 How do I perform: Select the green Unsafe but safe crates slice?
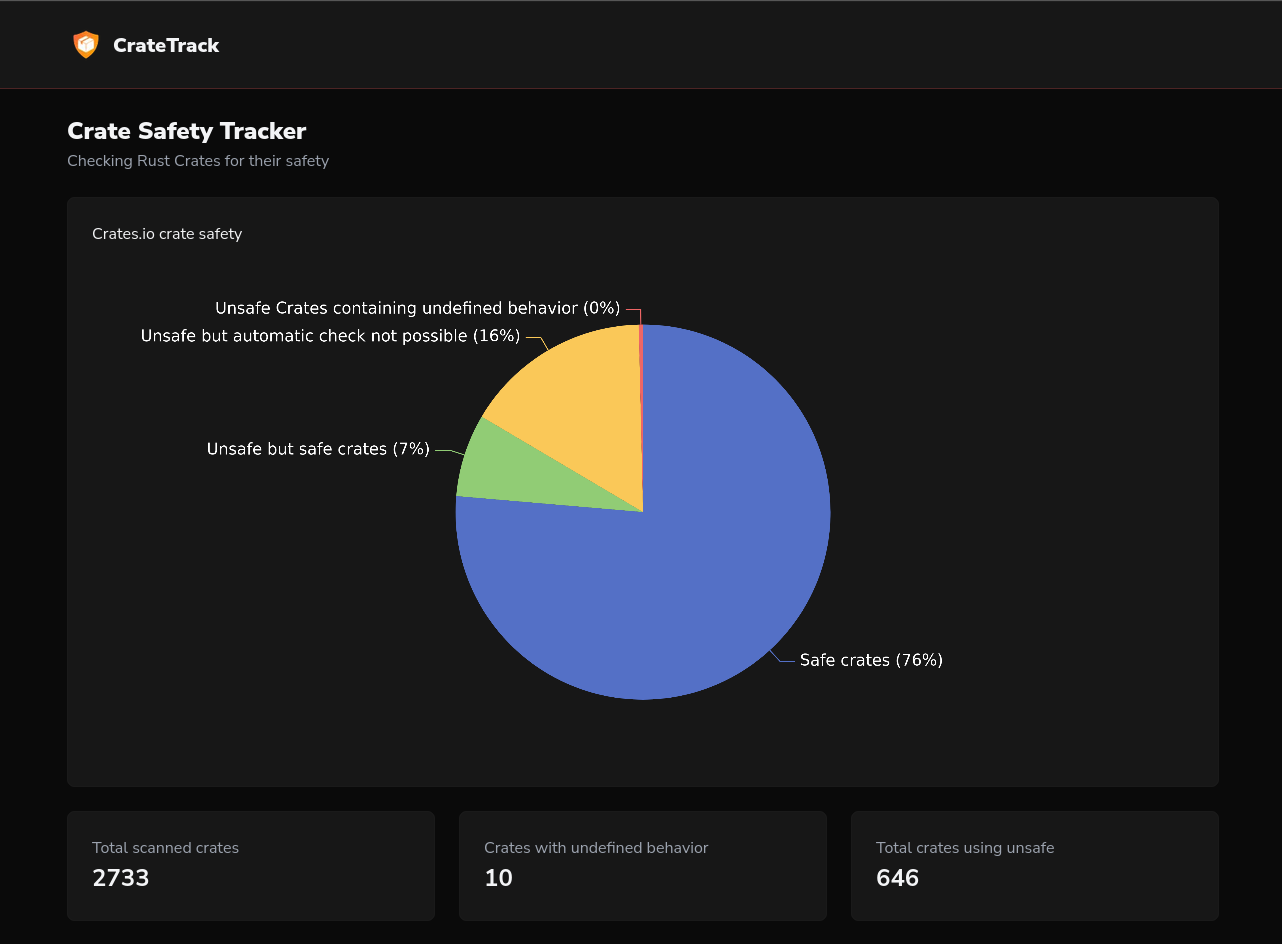[500, 470]
